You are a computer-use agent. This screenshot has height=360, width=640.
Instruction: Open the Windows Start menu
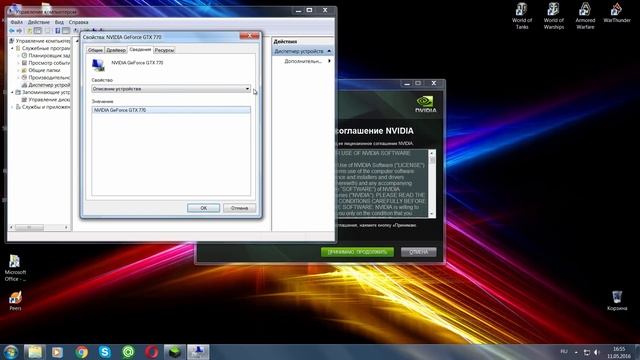coord(11,352)
